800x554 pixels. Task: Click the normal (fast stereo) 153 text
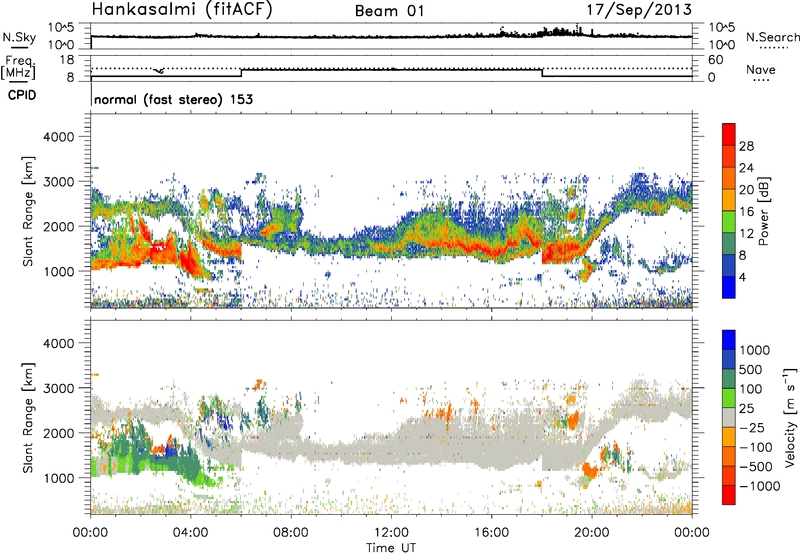coord(173,99)
